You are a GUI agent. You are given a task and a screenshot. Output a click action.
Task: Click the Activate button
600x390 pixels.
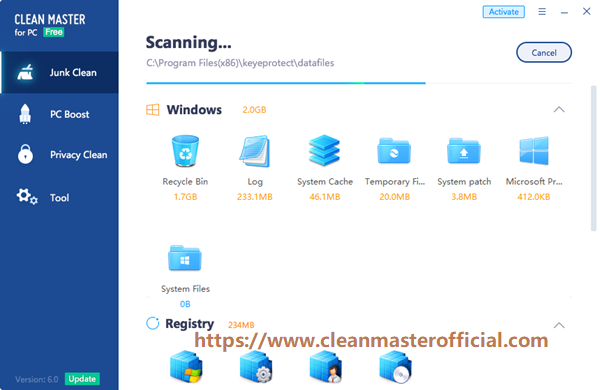(x=504, y=12)
